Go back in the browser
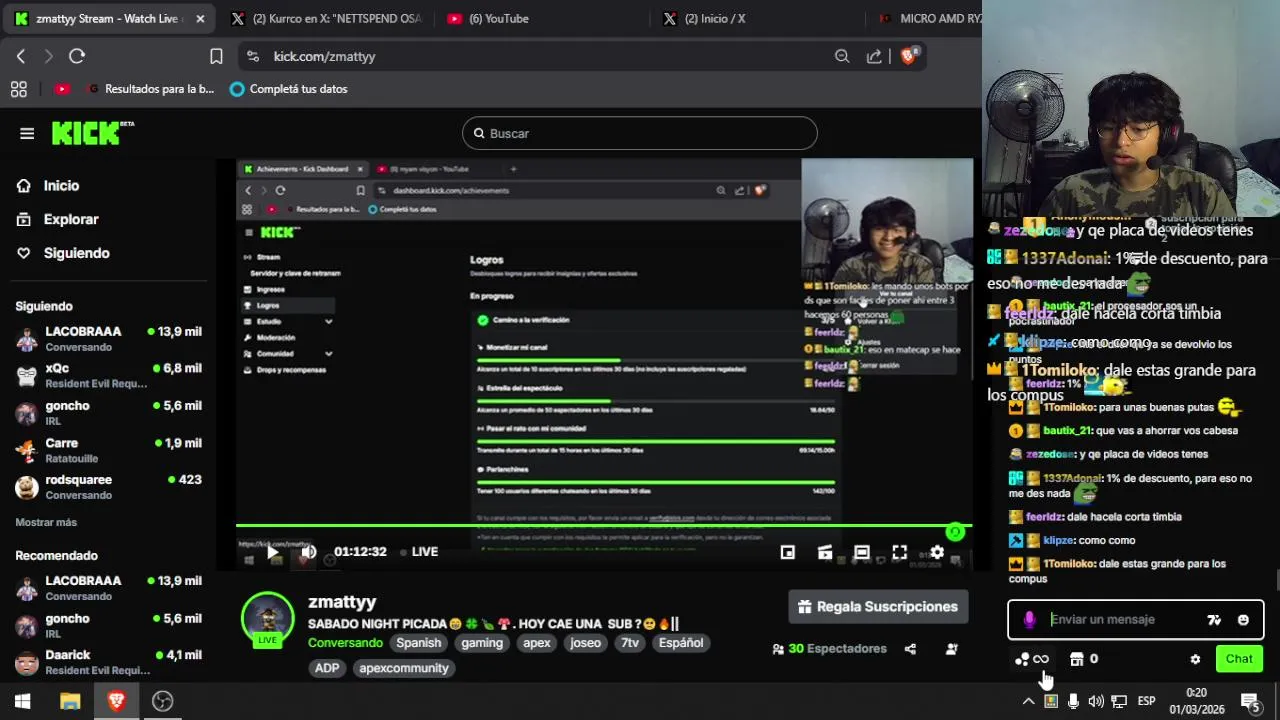The width and height of the screenshot is (1280, 720). click(21, 56)
